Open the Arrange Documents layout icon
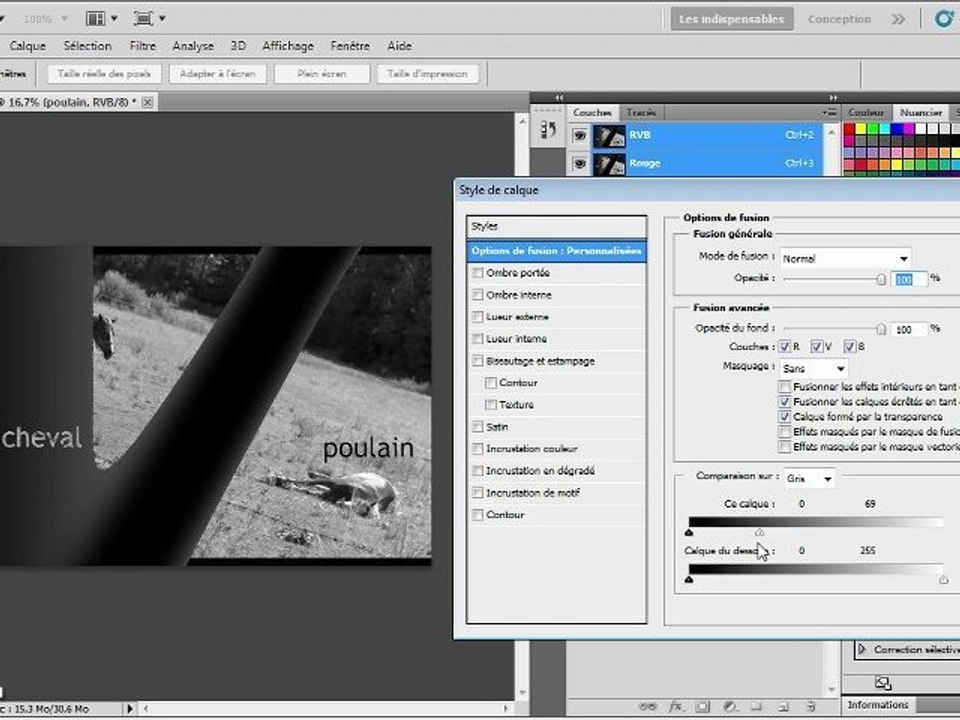This screenshot has width=960, height=720. (x=96, y=19)
